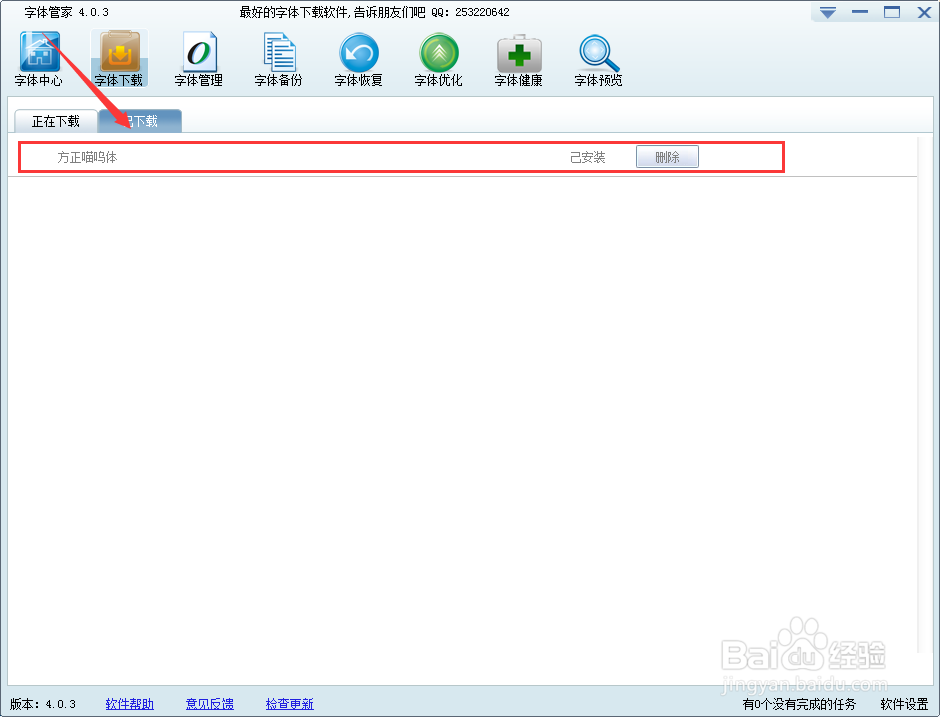The width and height of the screenshot is (940, 717).
Task: Open the 软件帮助 link
Action: point(129,704)
